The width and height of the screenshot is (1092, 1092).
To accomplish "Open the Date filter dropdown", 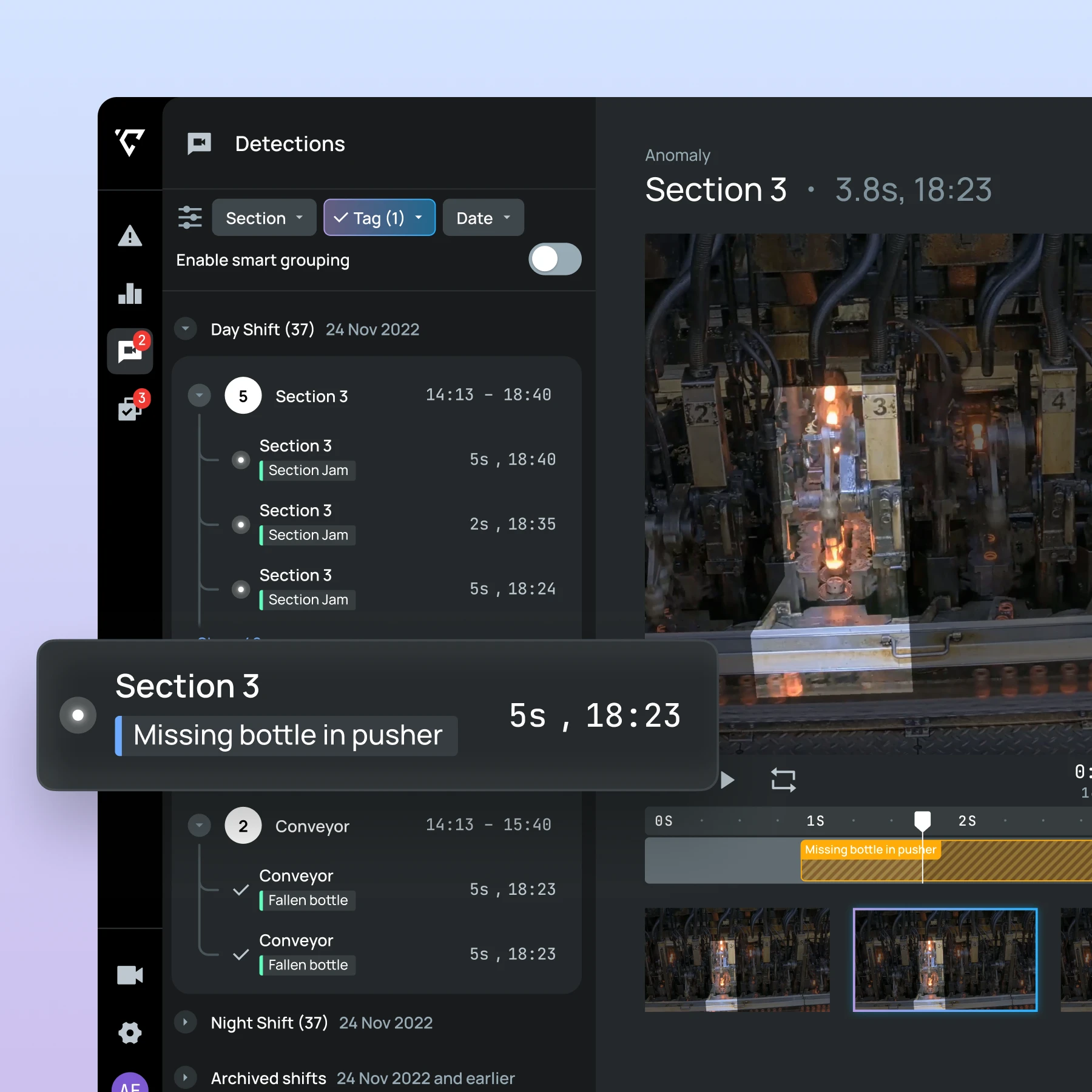I will tap(483, 218).
